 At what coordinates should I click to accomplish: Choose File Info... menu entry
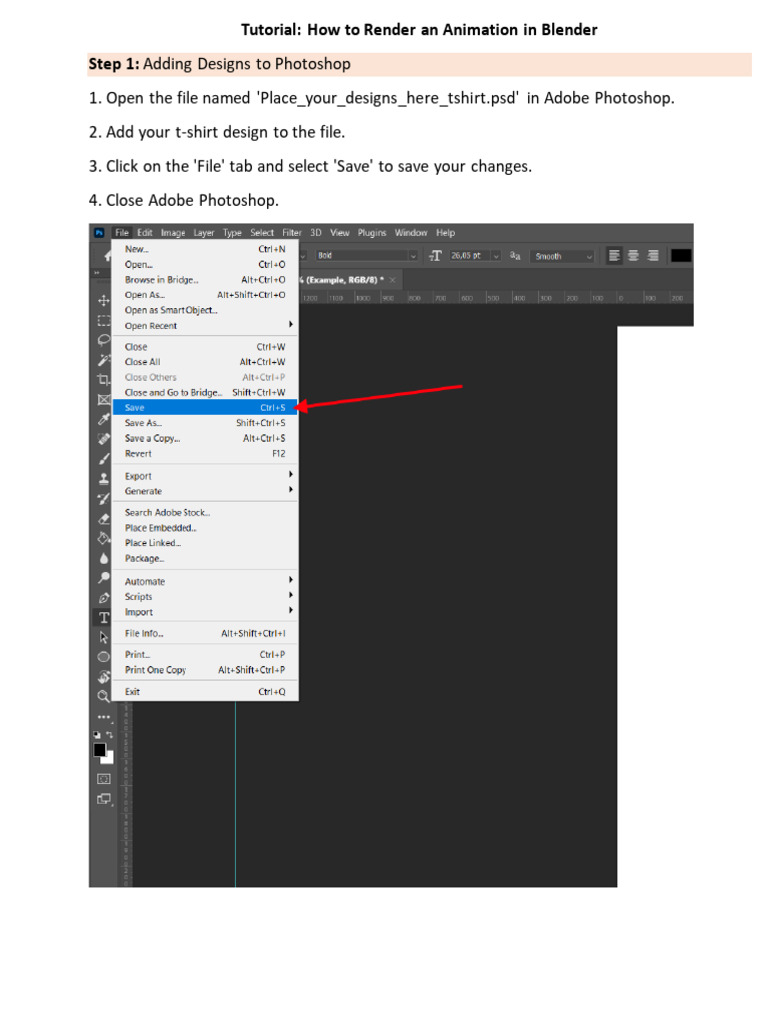[205, 633]
